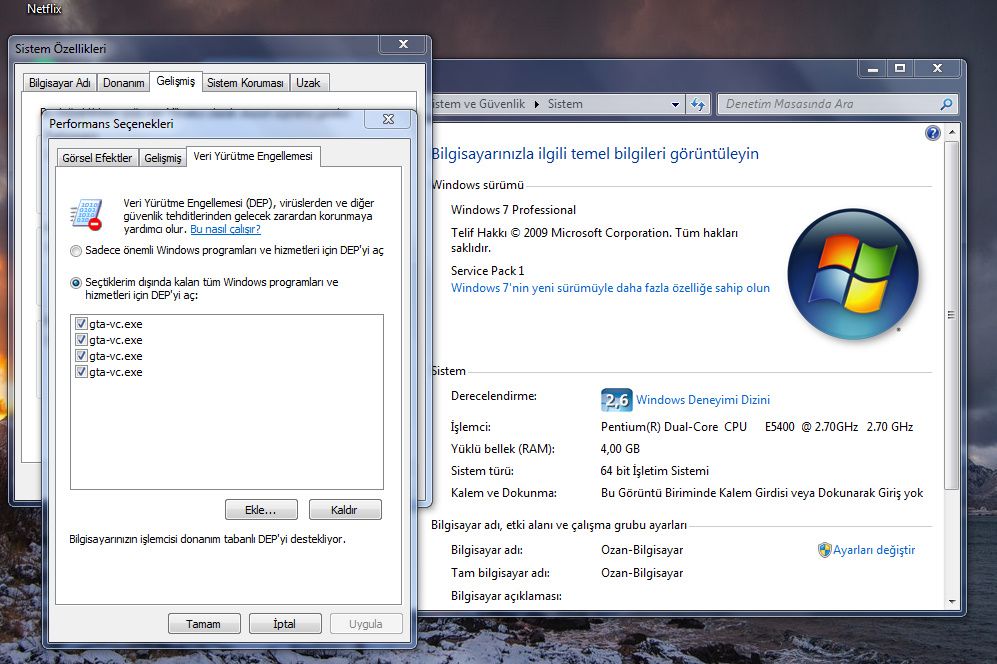997x664 pixels.
Task: Close the Sistem Özellikleri window
Action: [x=403, y=44]
